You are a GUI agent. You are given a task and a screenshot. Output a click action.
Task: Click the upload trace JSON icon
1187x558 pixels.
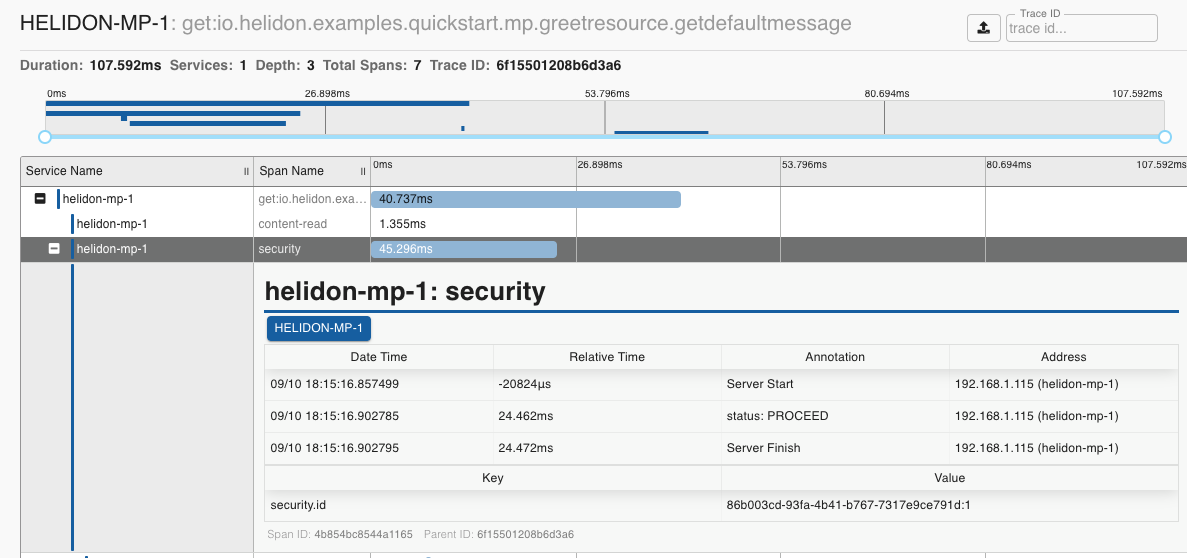[x=983, y=28]
